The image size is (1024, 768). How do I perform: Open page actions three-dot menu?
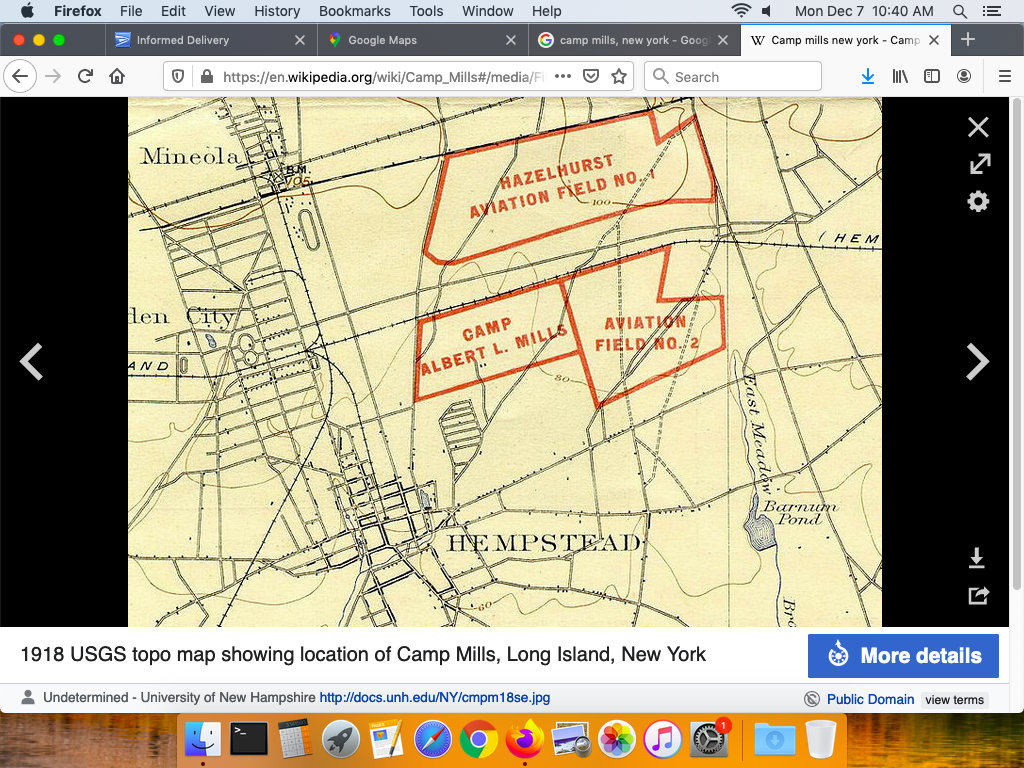click(562, 76)
